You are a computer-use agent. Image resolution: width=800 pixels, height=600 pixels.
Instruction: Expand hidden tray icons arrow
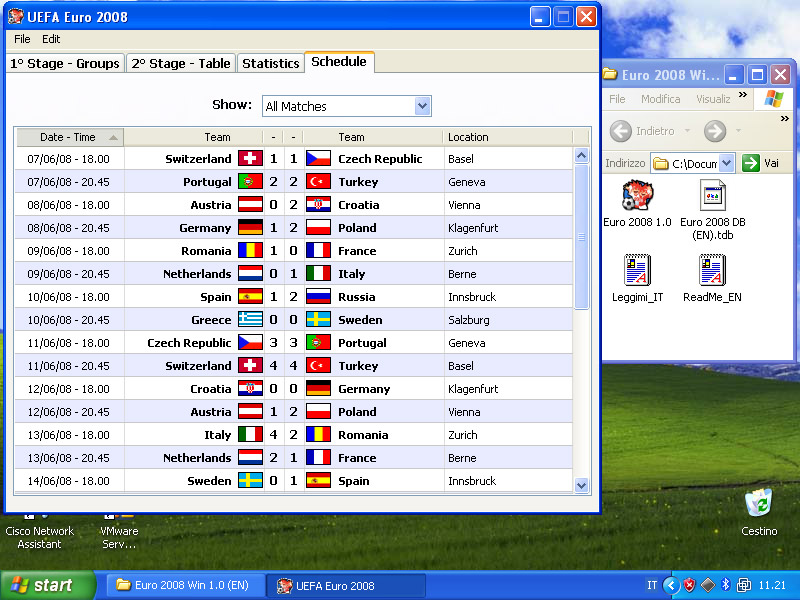coord(671,585)
